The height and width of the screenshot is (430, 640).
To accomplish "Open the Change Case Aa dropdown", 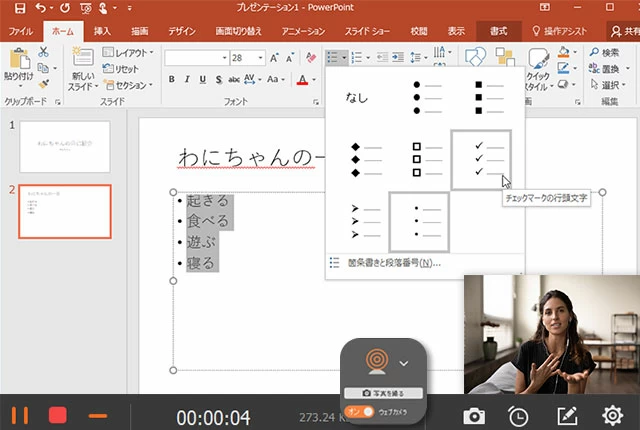I will (276, 79).
